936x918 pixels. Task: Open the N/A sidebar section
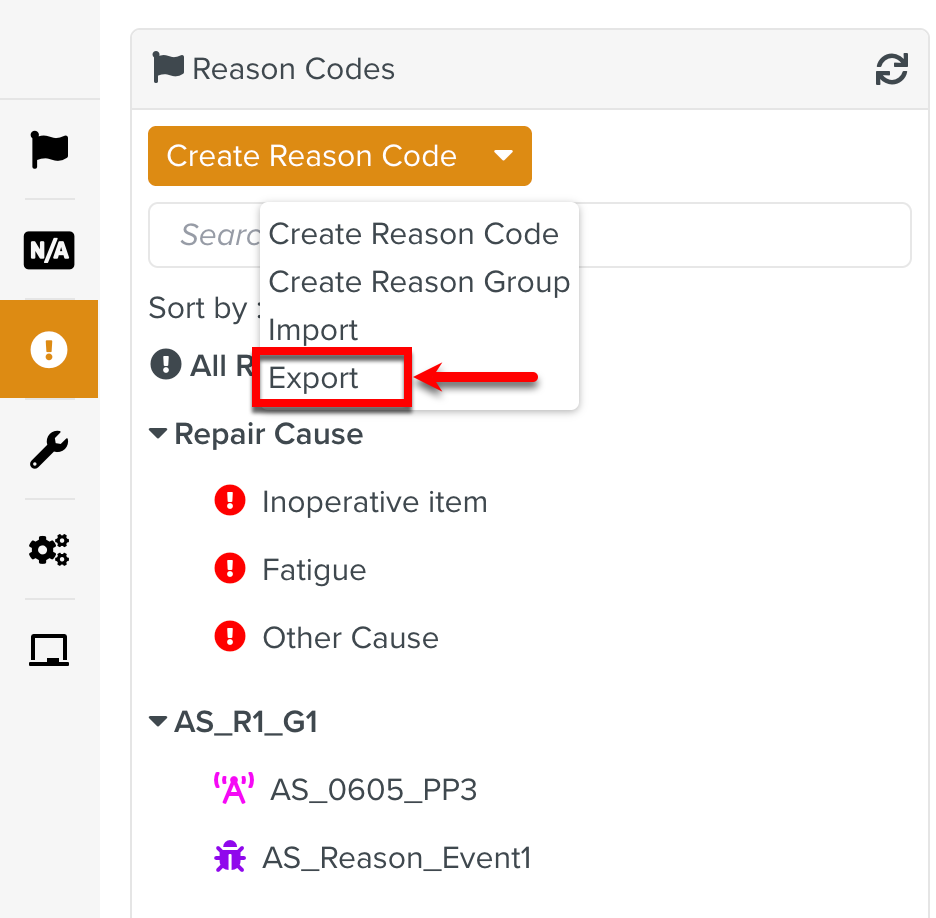tap(49, 250)
